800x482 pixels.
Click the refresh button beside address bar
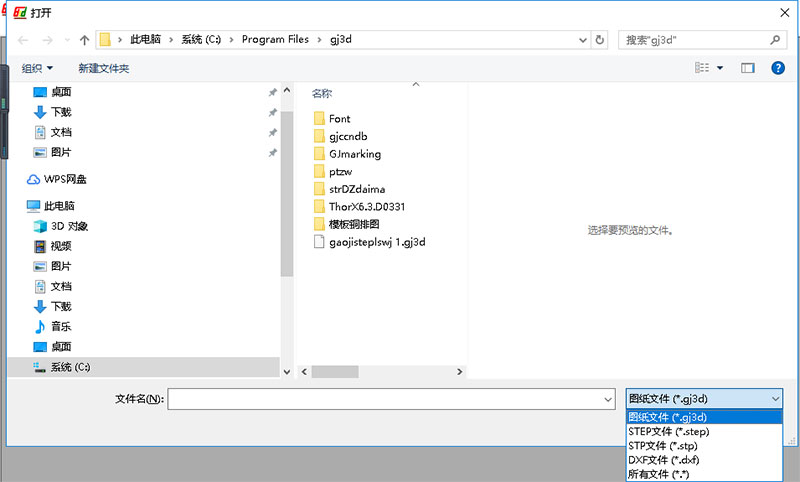pos(599,40)
